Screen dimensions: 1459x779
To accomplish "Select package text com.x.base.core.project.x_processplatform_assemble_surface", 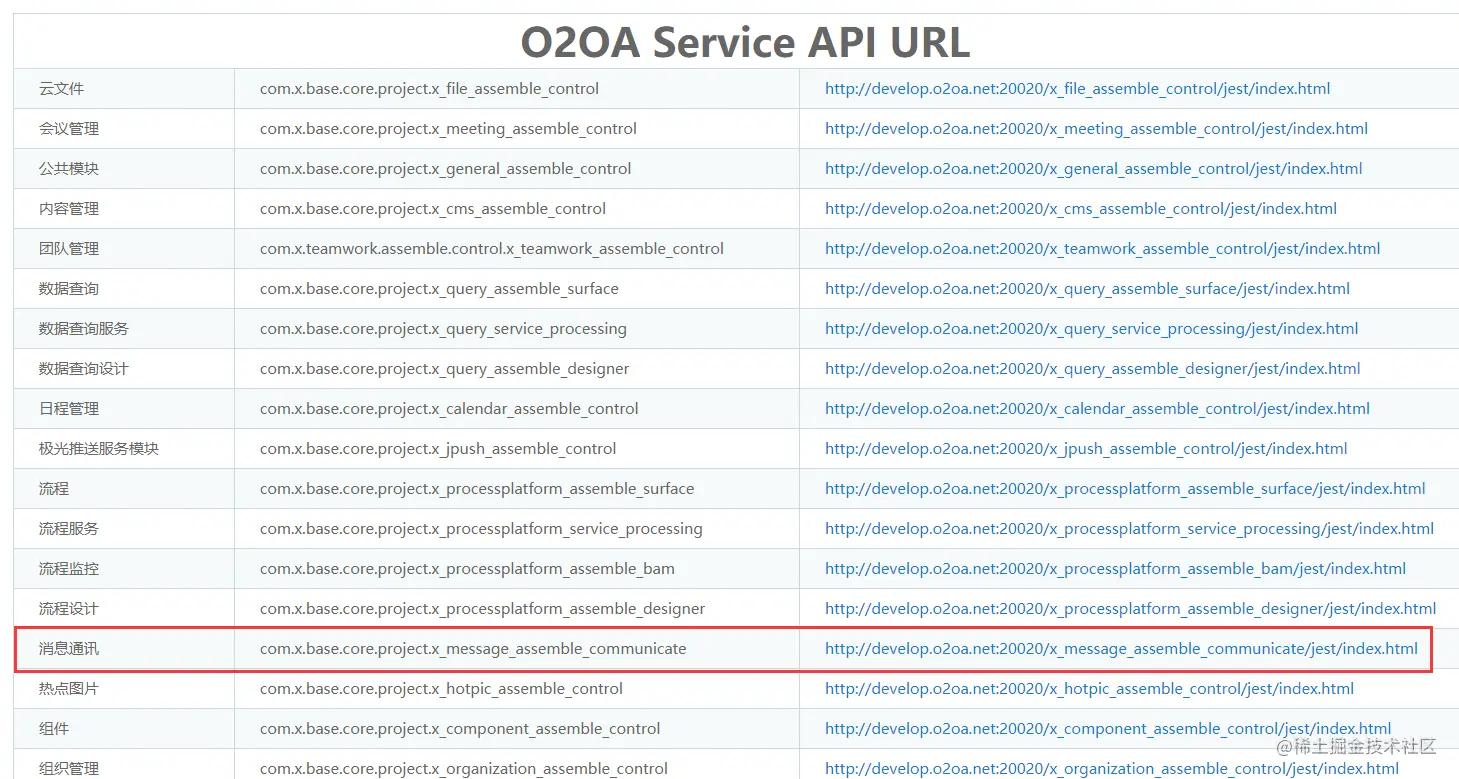I will point(477,489).
